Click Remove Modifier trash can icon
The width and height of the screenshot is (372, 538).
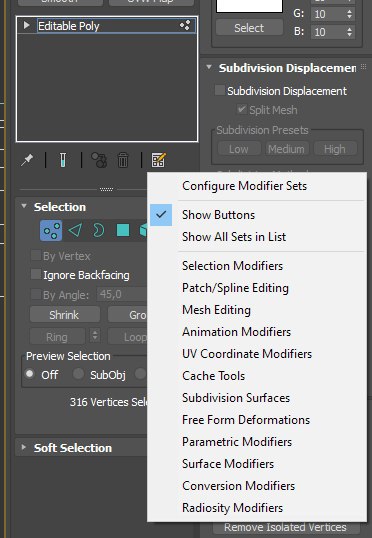pos(123,160)
